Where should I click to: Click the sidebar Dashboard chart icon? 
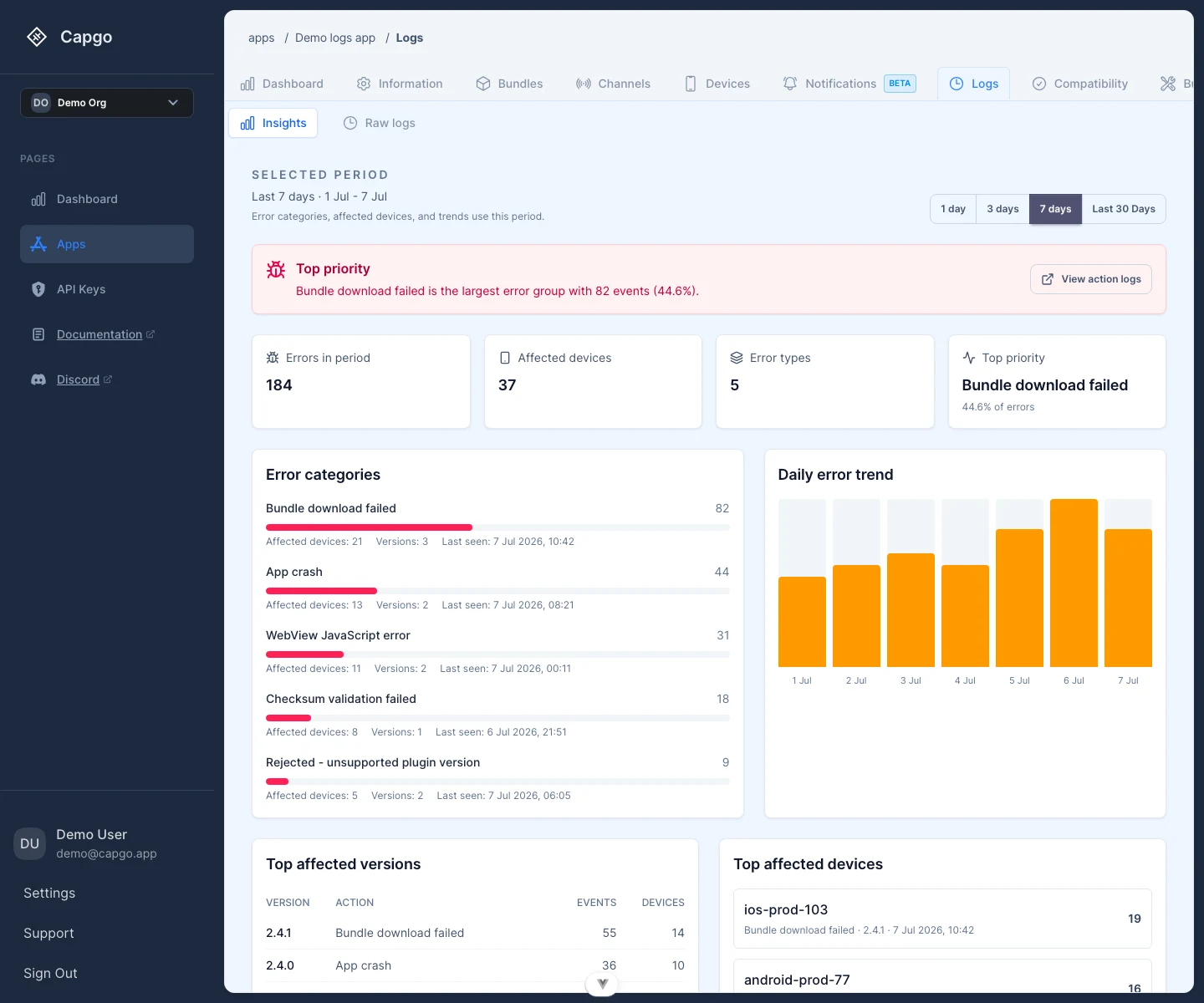(x=38, y=199)
